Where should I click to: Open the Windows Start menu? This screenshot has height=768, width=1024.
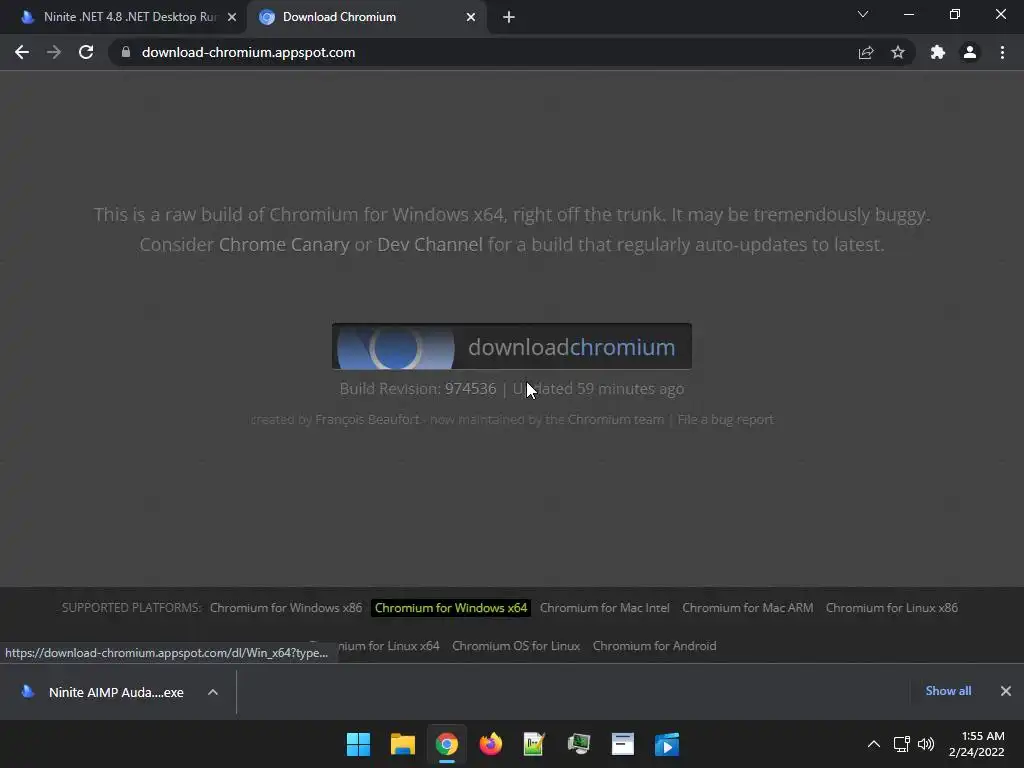[359, 744]
